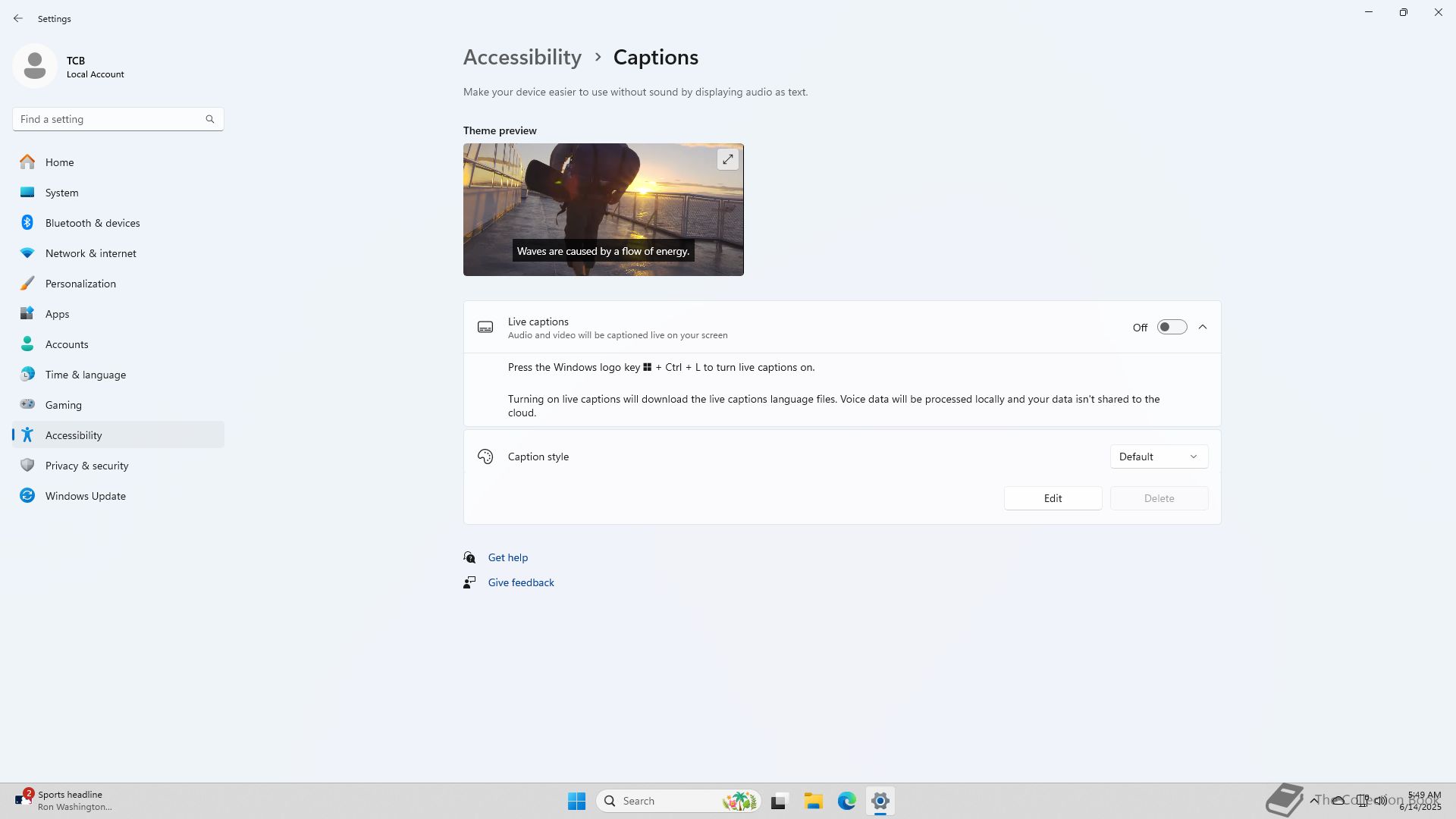Click the Bluetooth & devices icon
1456x819 pixels.
pyautogui.click(x=27, y=223)
